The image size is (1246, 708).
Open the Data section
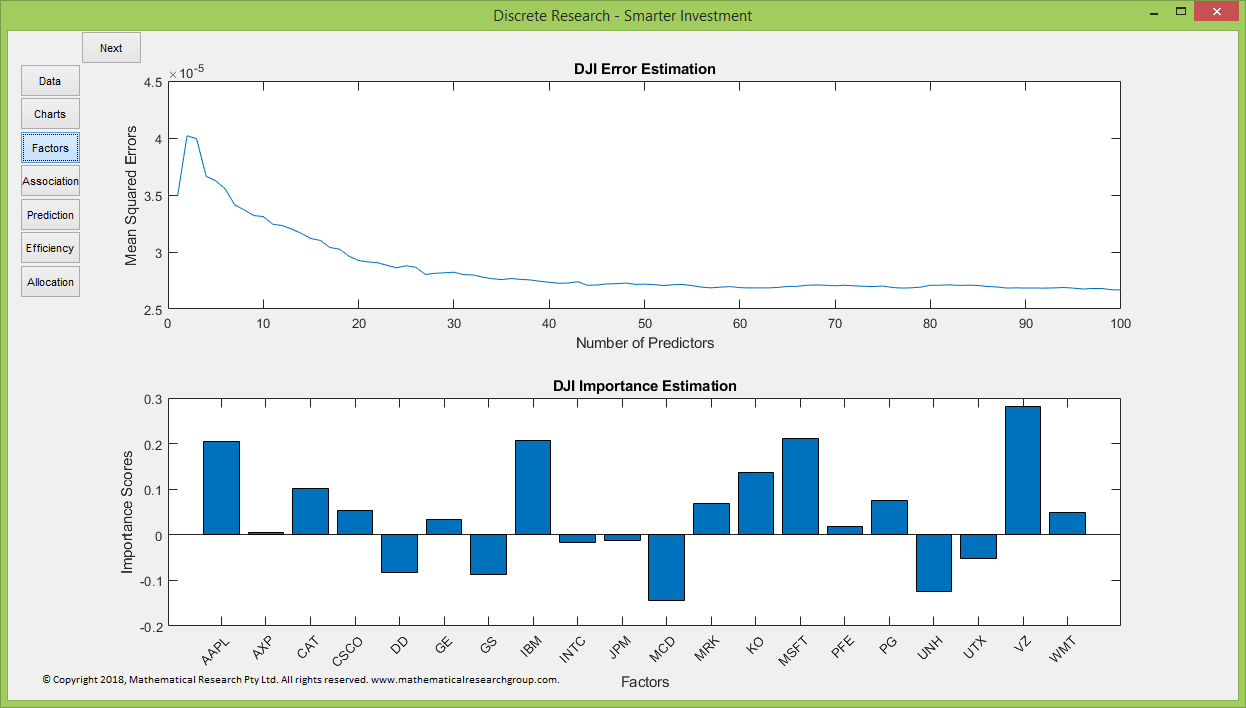click(50, 81)
